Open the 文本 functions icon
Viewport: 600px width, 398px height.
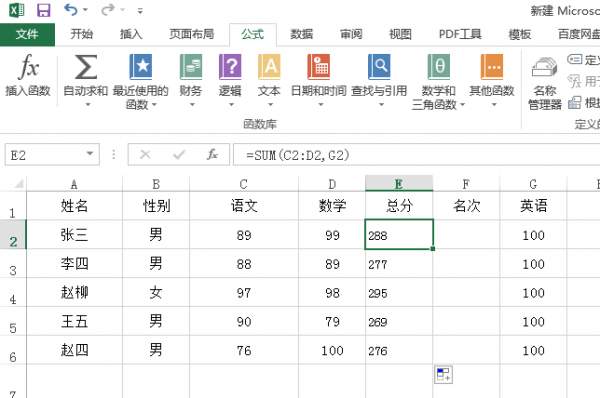click(x=269, y=67)
